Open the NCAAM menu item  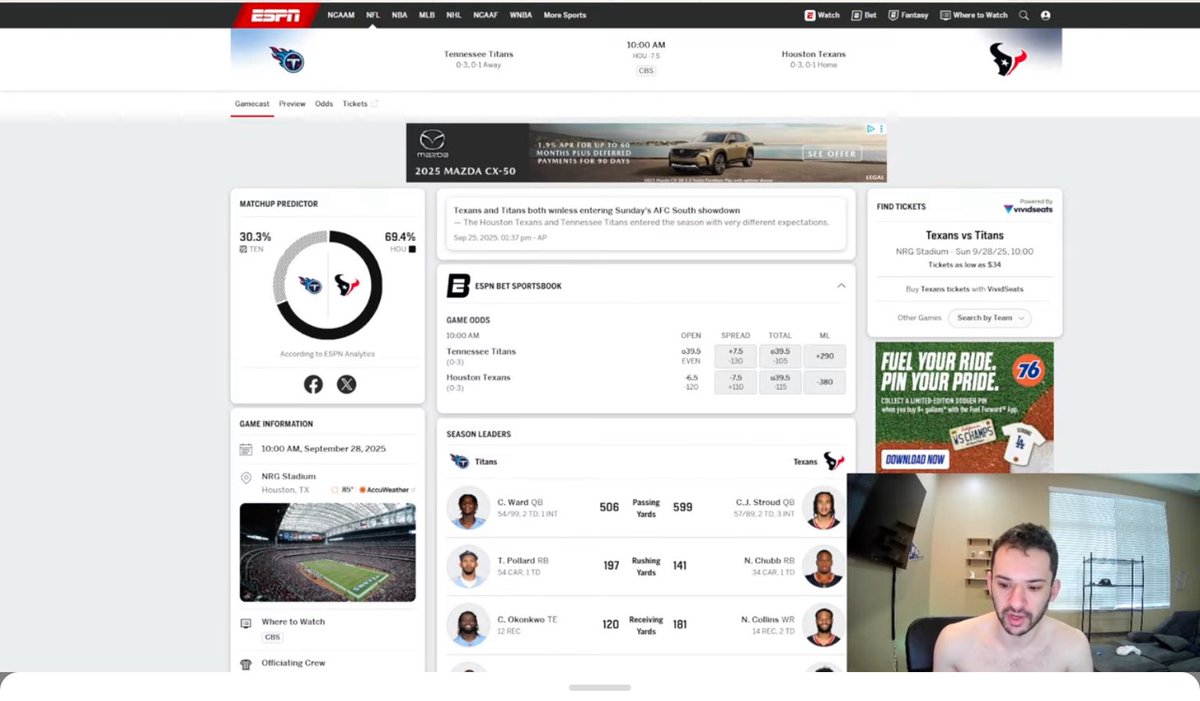(x=341, y=15)
